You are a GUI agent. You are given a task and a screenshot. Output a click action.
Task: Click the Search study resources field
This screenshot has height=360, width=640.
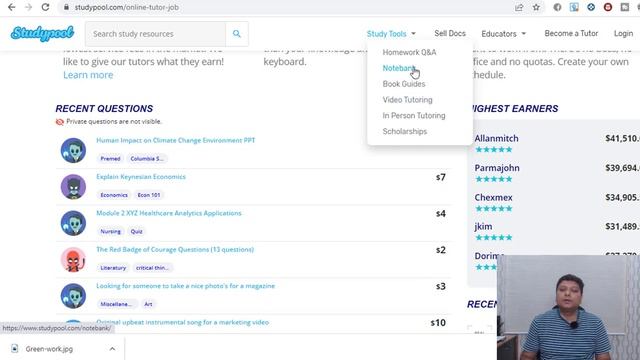(156, 34)
